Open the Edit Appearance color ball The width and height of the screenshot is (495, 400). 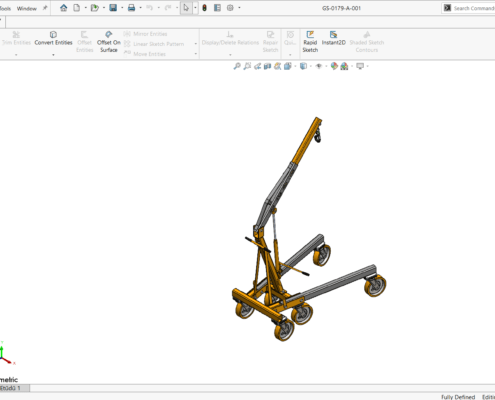coord(334,66)
